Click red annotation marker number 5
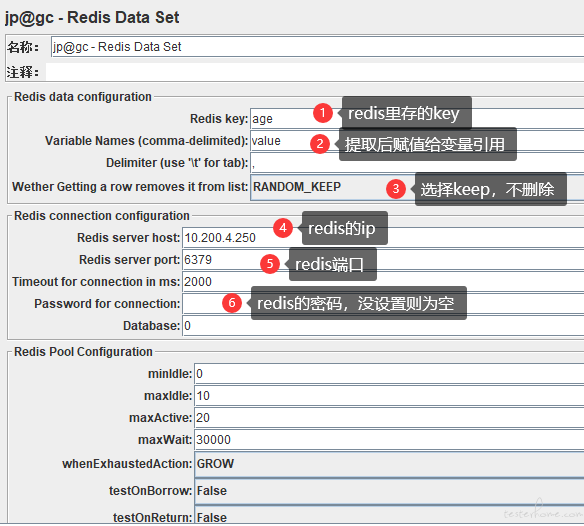 click(x=270, y=264)
